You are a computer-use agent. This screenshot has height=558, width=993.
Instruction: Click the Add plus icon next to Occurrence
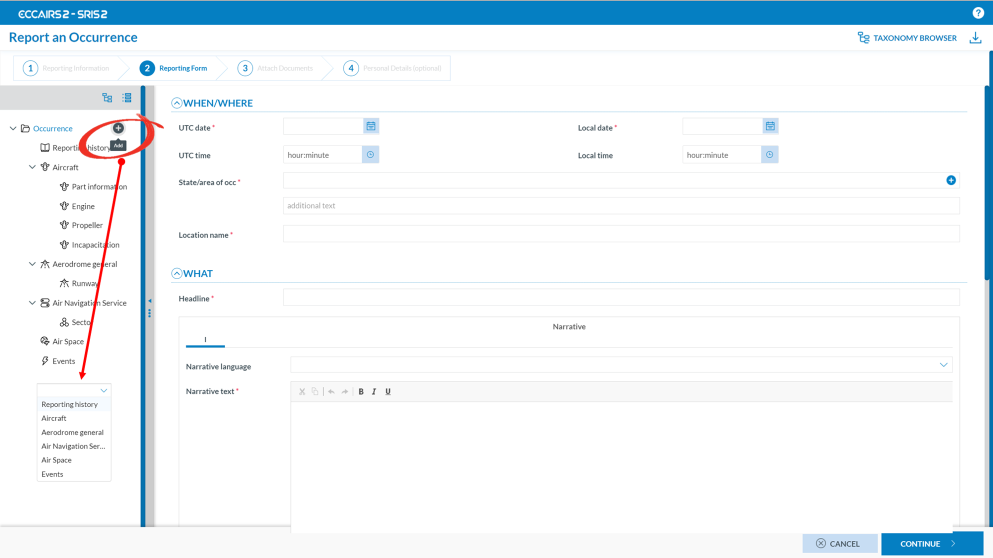click(118, 128)
